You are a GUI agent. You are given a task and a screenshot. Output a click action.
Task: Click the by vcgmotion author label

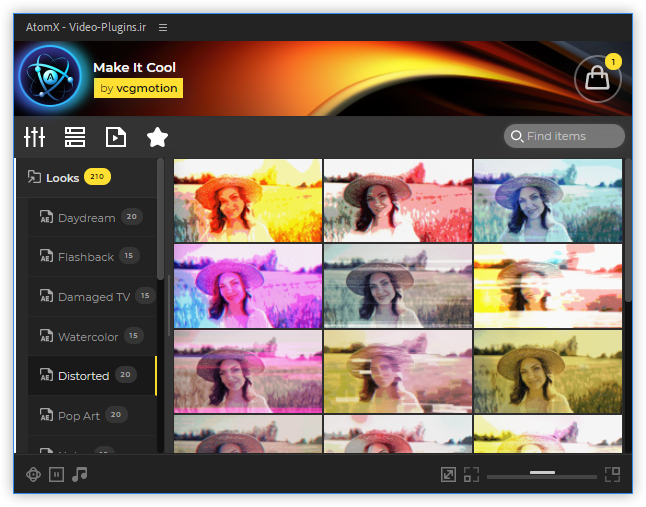click(x=138, y=88)
